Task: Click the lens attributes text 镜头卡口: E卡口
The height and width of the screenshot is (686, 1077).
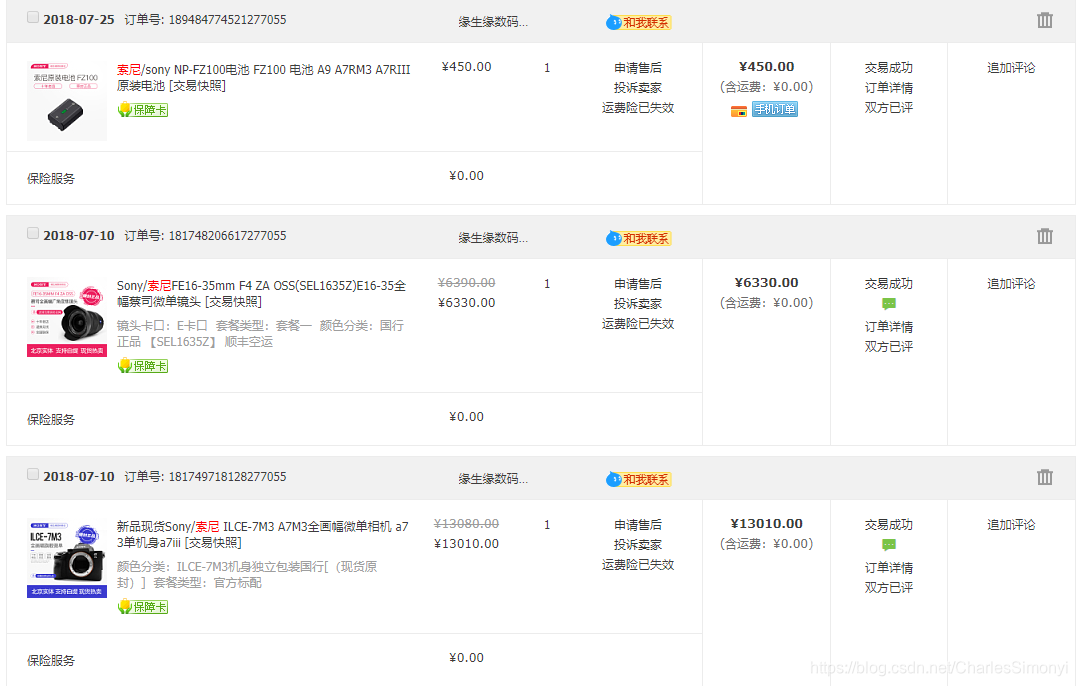Action: (x=162, y=325)
